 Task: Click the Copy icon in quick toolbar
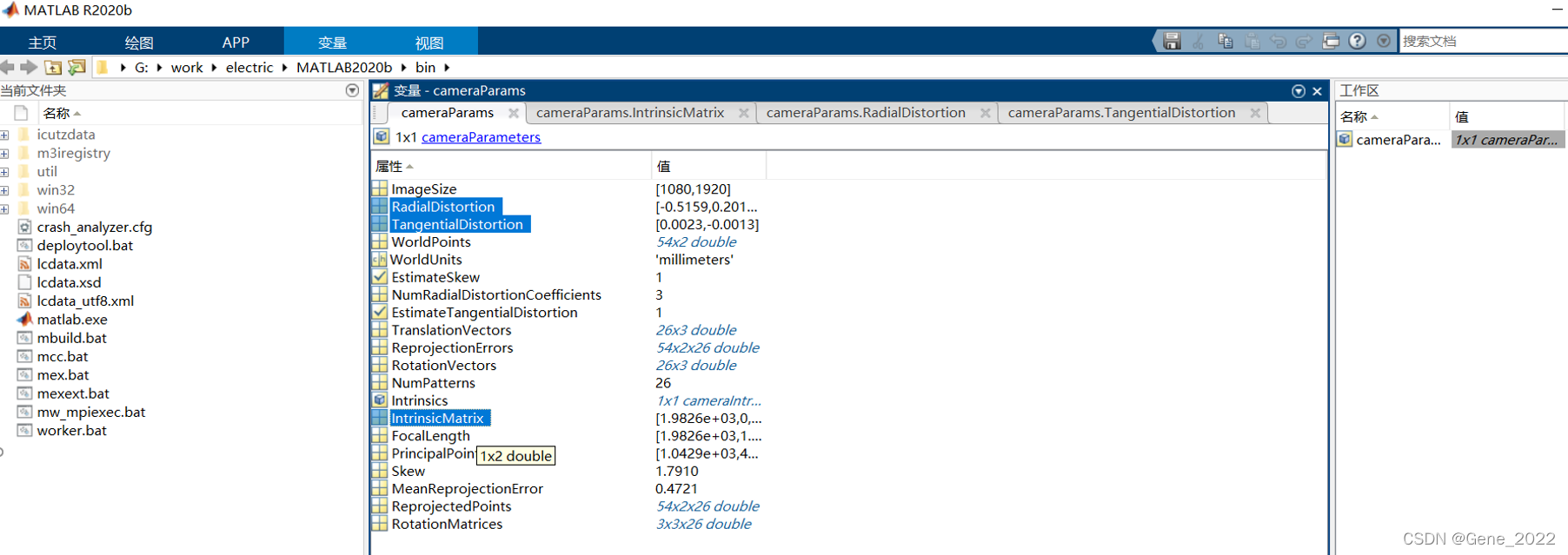tap(1226, 41)
